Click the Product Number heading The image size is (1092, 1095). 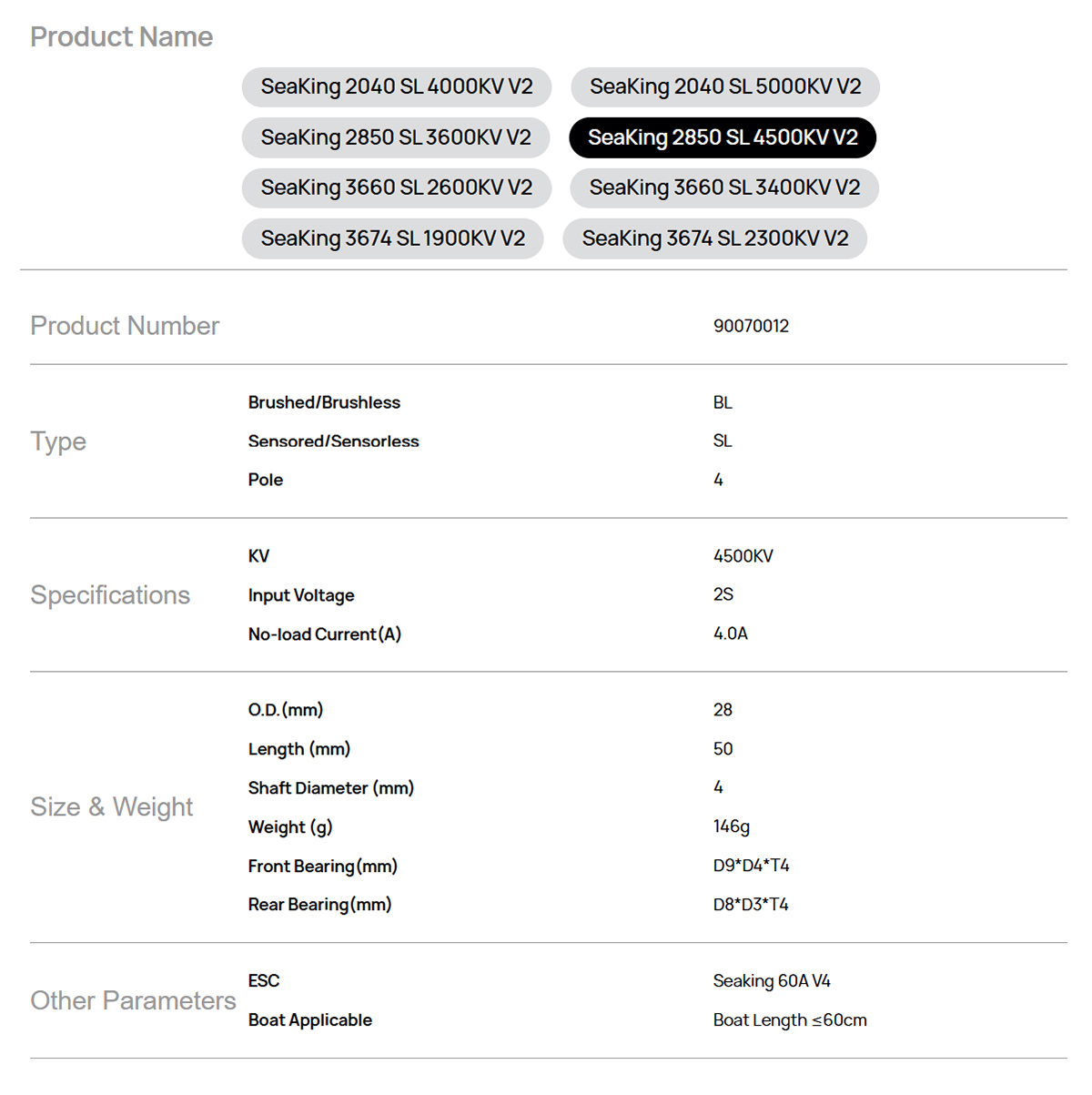125,326
